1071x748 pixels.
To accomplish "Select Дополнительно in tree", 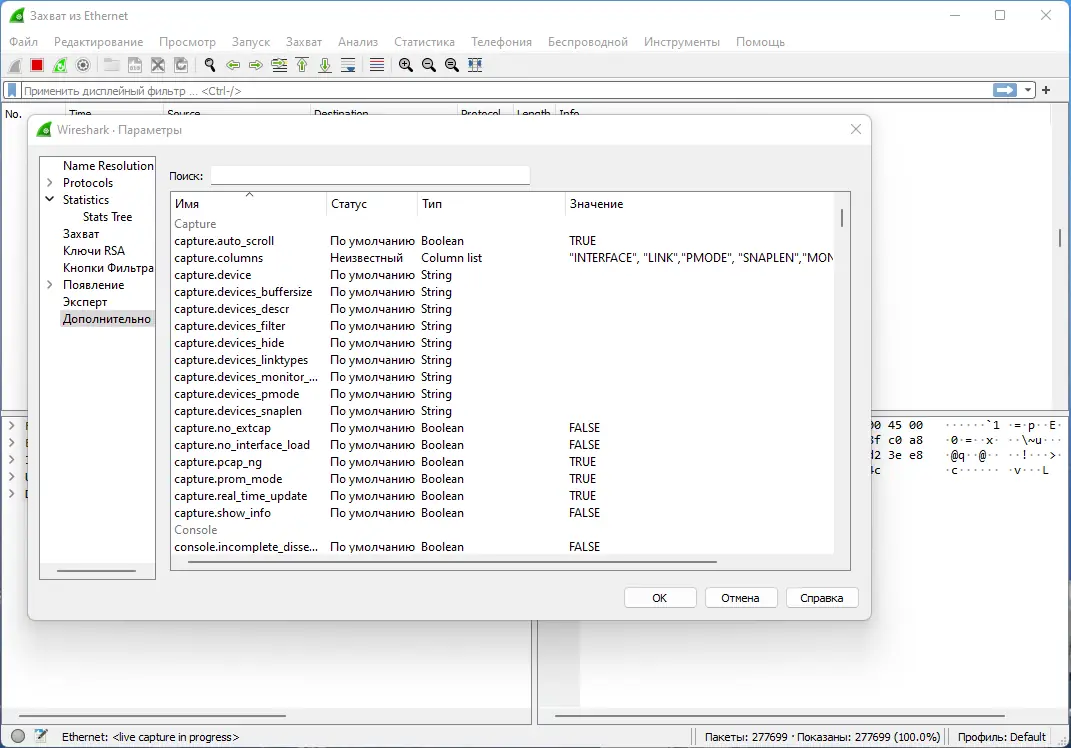I will pyautogui.click(x=107, y=319).
